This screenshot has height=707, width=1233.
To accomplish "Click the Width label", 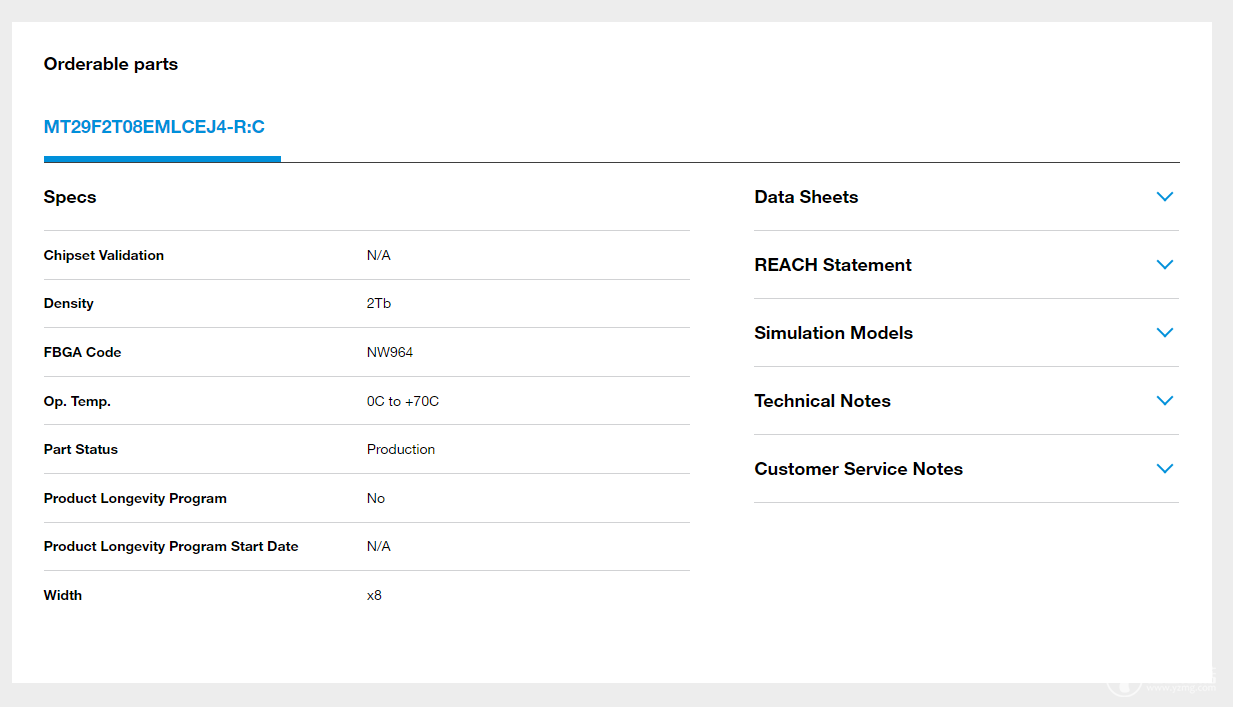I will 63,595.
